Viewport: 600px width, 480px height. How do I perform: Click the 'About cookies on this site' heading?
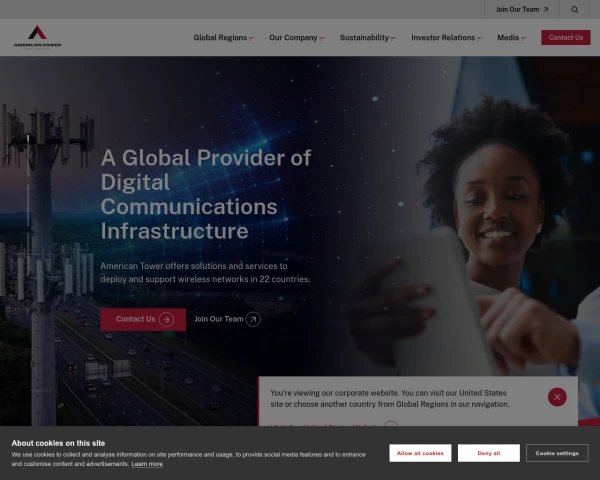coord(58,443)
